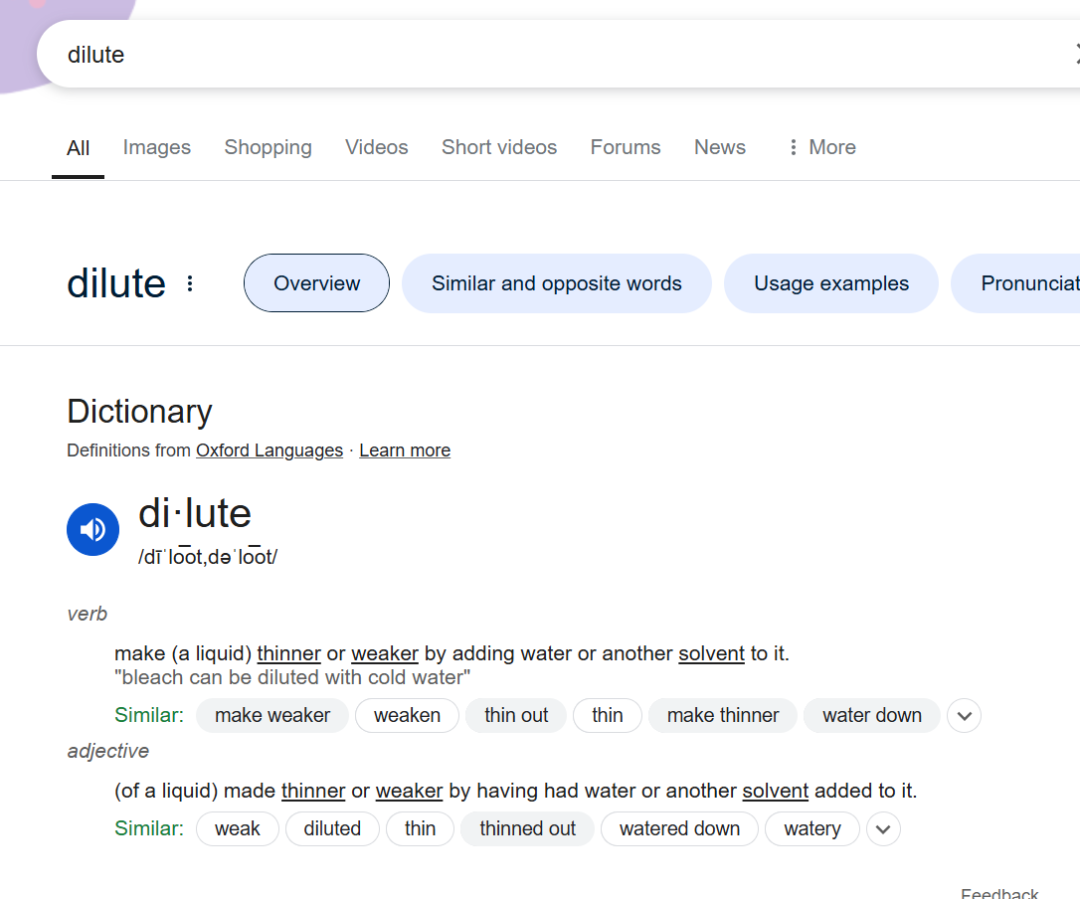Go to the Videos tab
Screen dimensions: 1080x899
click(377, 147)
